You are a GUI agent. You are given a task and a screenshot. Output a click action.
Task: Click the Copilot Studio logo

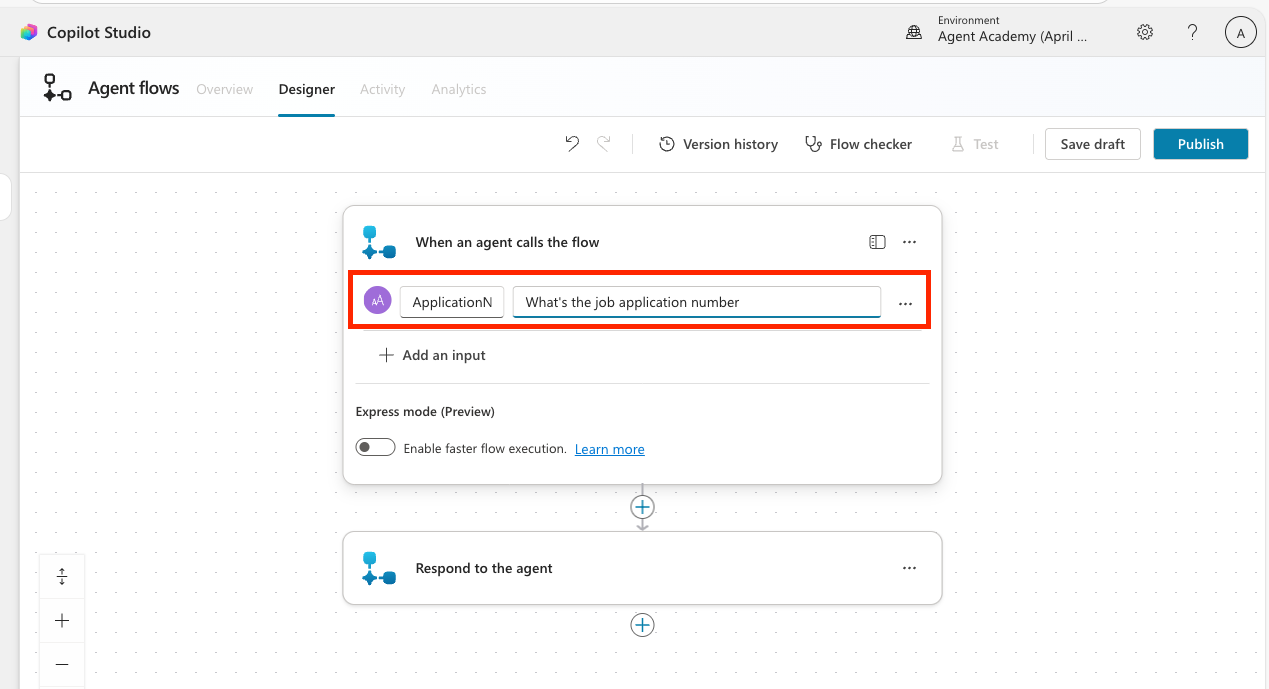(x=29, y=32)
